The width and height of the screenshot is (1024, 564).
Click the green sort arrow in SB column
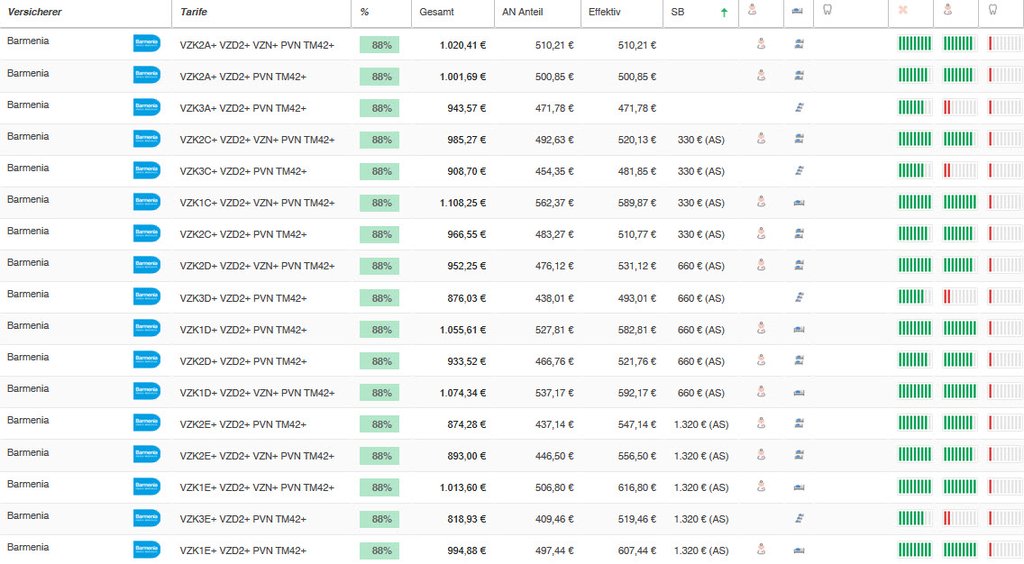tap(724, 12)
